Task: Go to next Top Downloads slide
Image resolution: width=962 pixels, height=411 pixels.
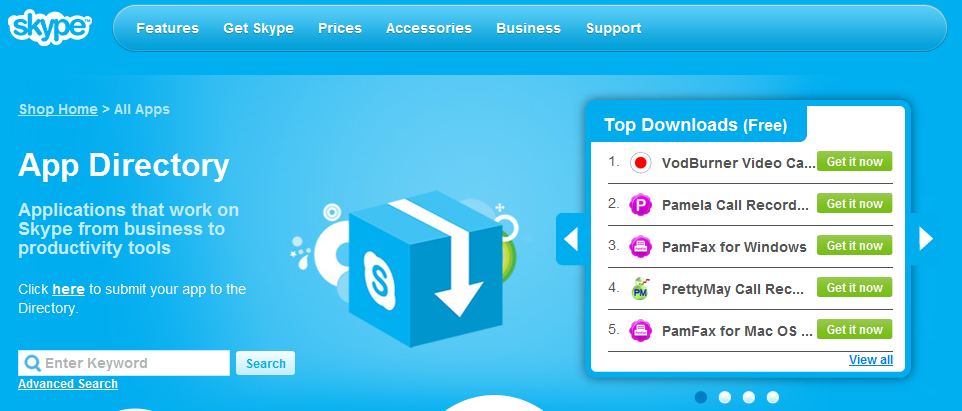Action: (925, 239)
